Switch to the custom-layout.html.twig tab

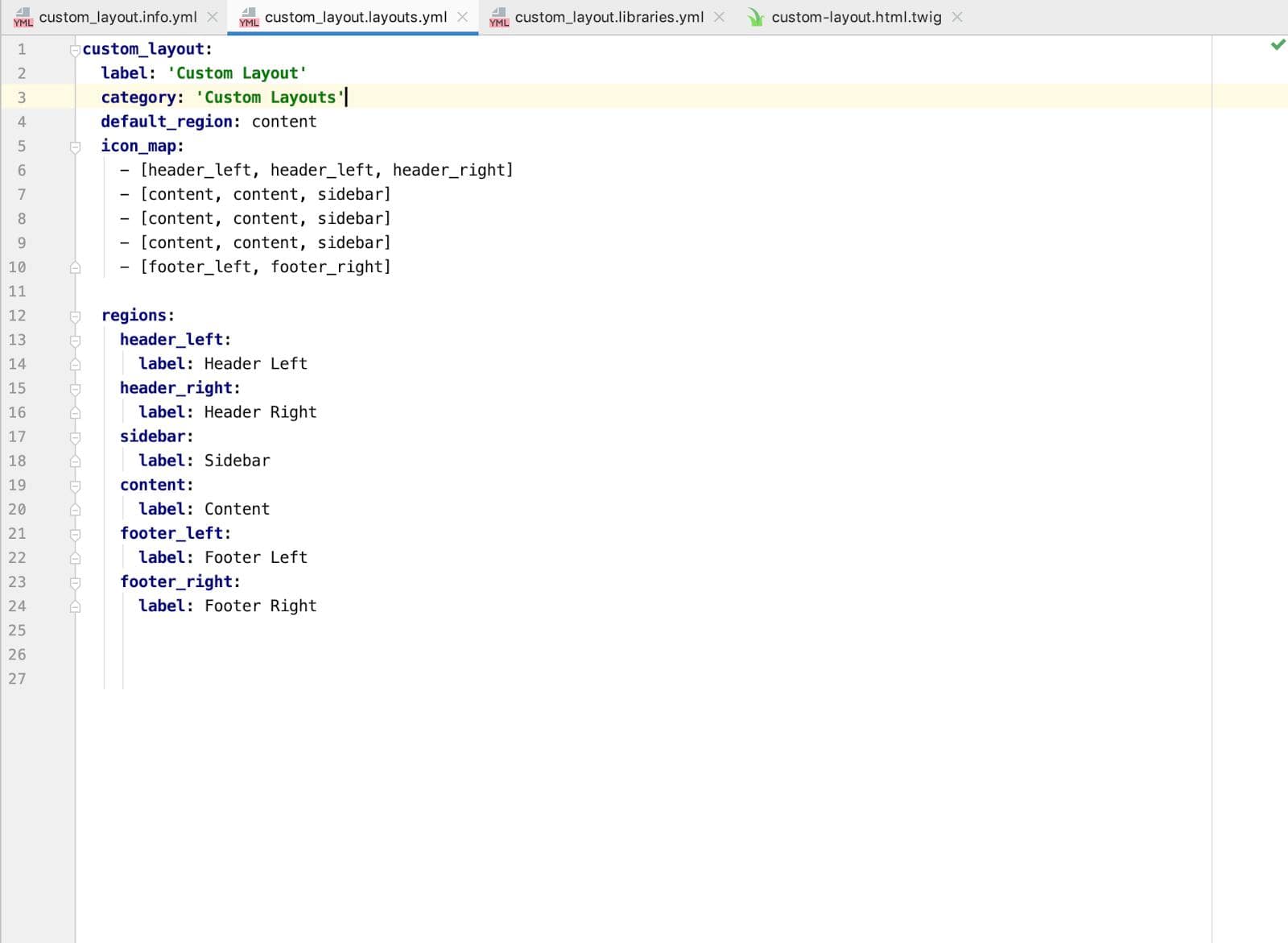(856, 17)
